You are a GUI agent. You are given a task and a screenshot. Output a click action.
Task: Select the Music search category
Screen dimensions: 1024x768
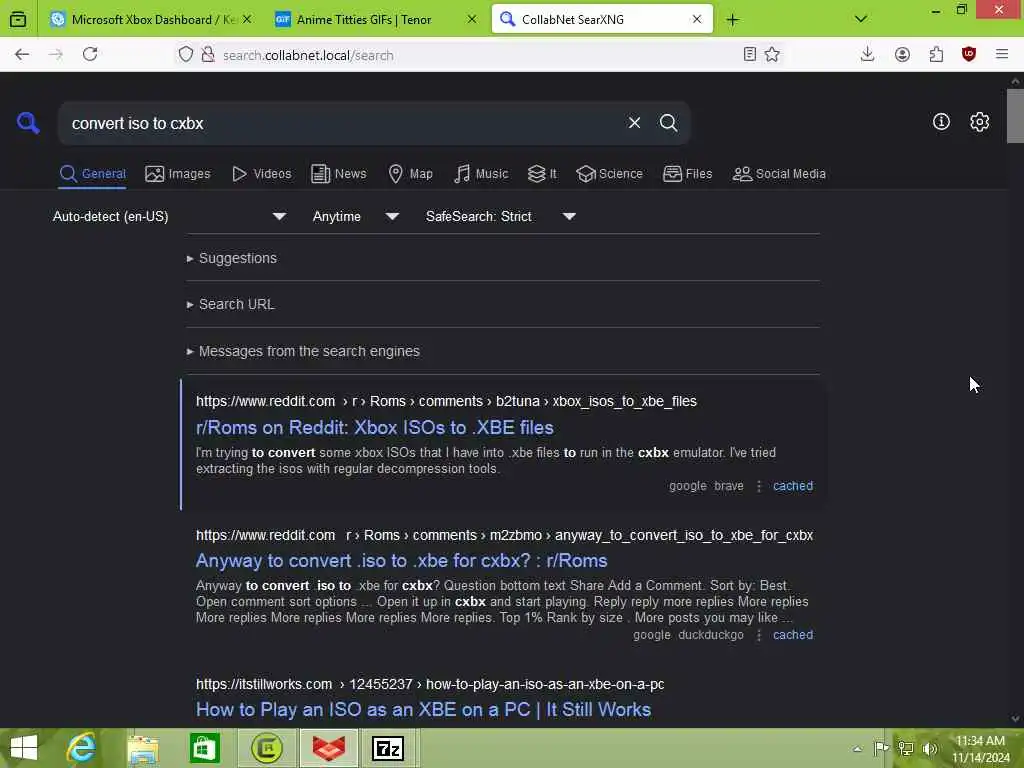481,174
